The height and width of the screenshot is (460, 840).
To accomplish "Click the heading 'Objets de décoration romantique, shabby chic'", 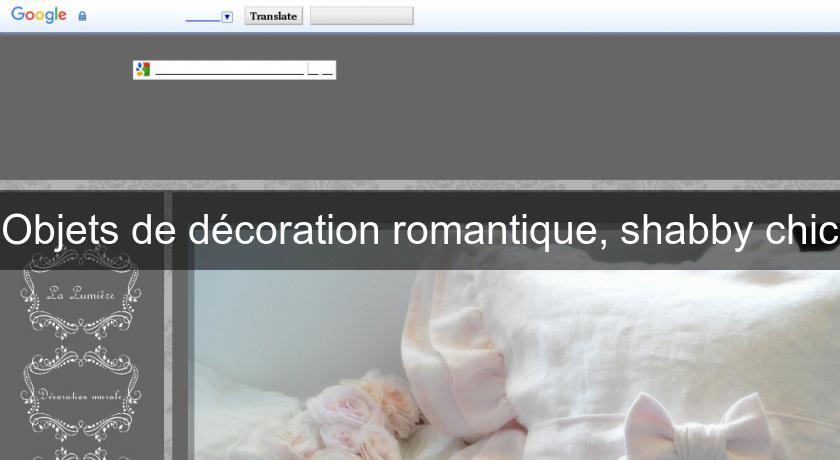I will tap(420, 230).
